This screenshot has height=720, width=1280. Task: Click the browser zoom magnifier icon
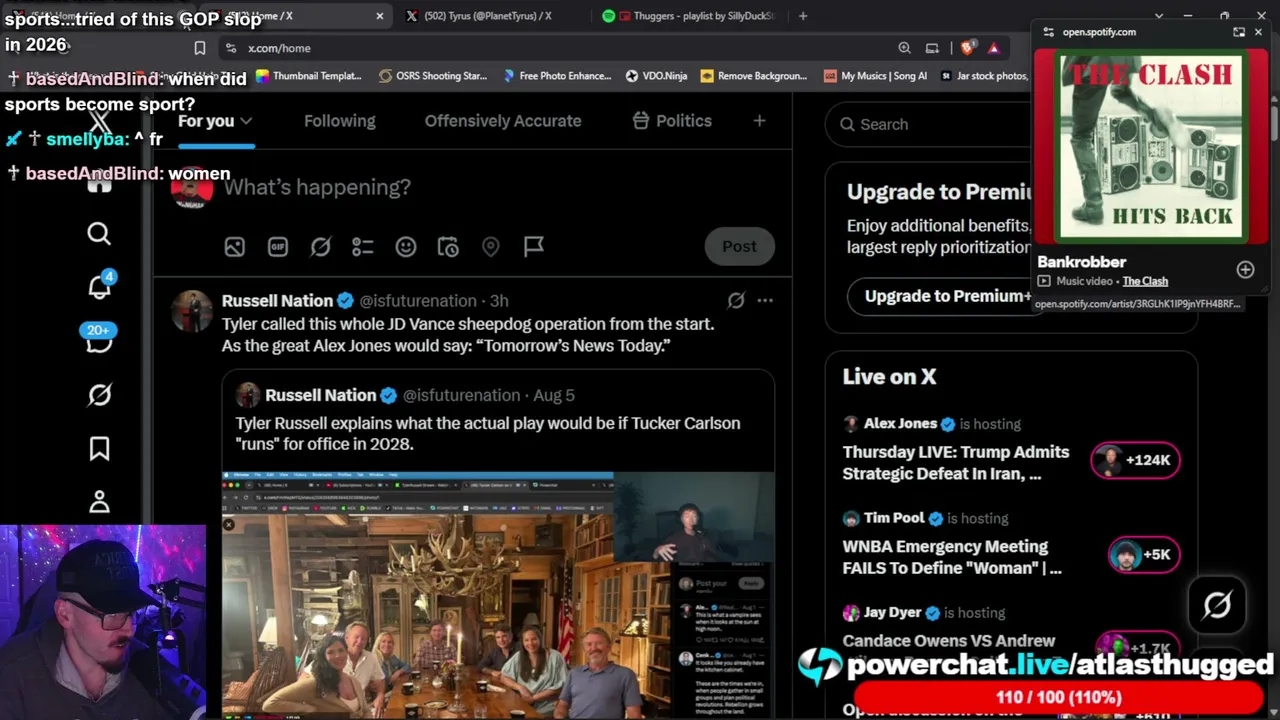coord(904,48)
